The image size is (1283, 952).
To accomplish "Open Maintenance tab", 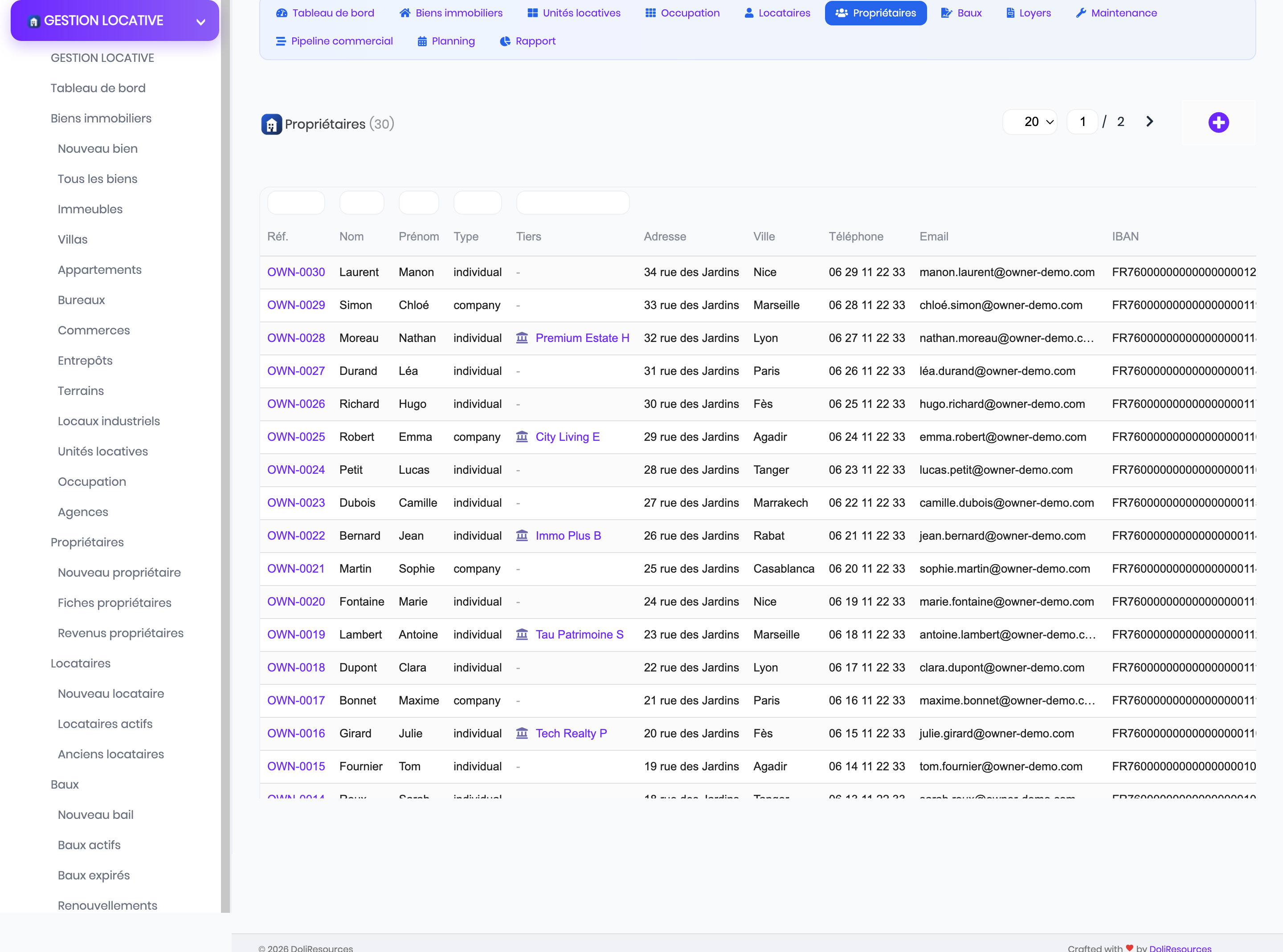I will click(1116, 12).
